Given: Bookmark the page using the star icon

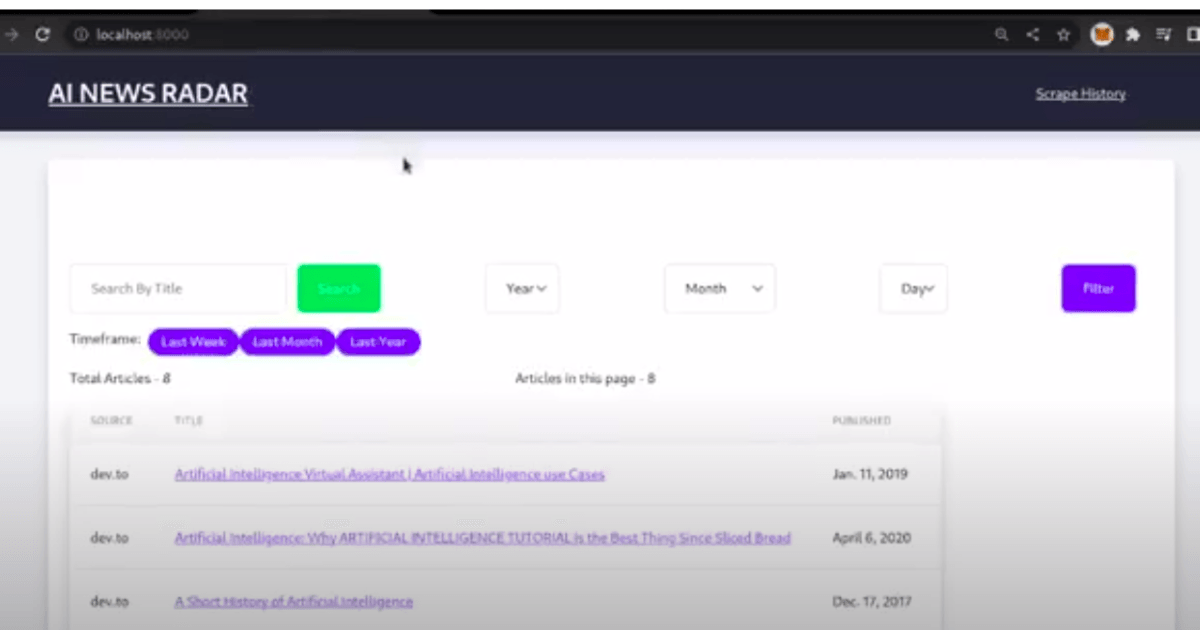Looking at the screenshot, I should click(x=1063, y=33).
